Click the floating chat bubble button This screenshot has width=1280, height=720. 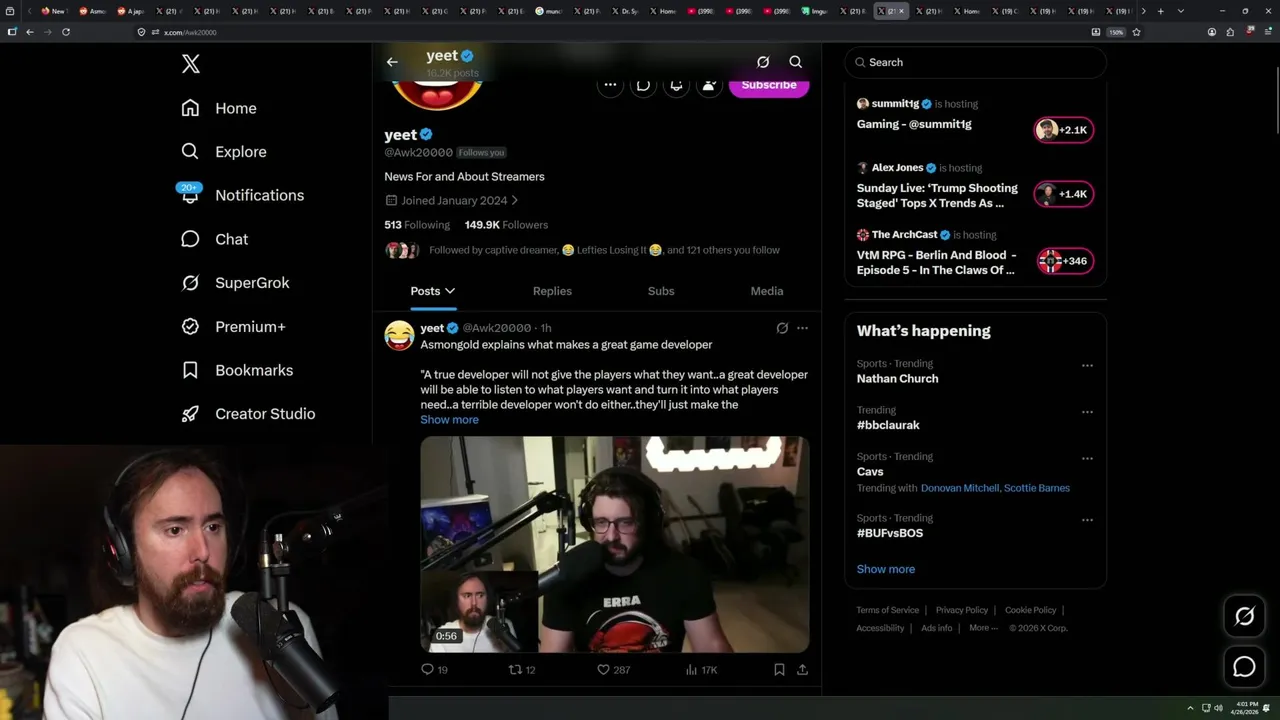pos(1244,667)
